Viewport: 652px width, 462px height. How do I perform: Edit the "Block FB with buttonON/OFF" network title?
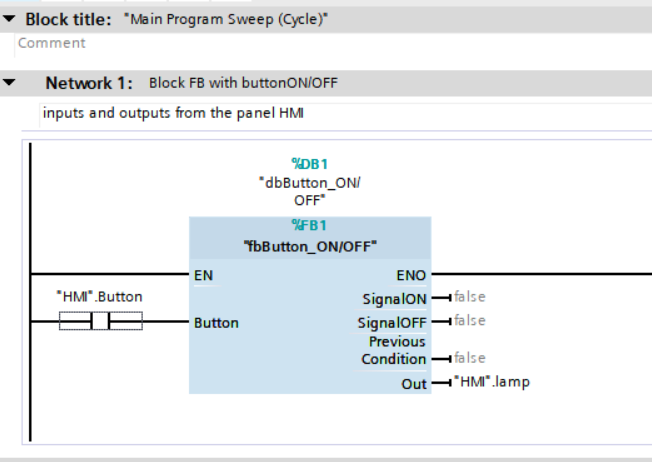point(243,83)
